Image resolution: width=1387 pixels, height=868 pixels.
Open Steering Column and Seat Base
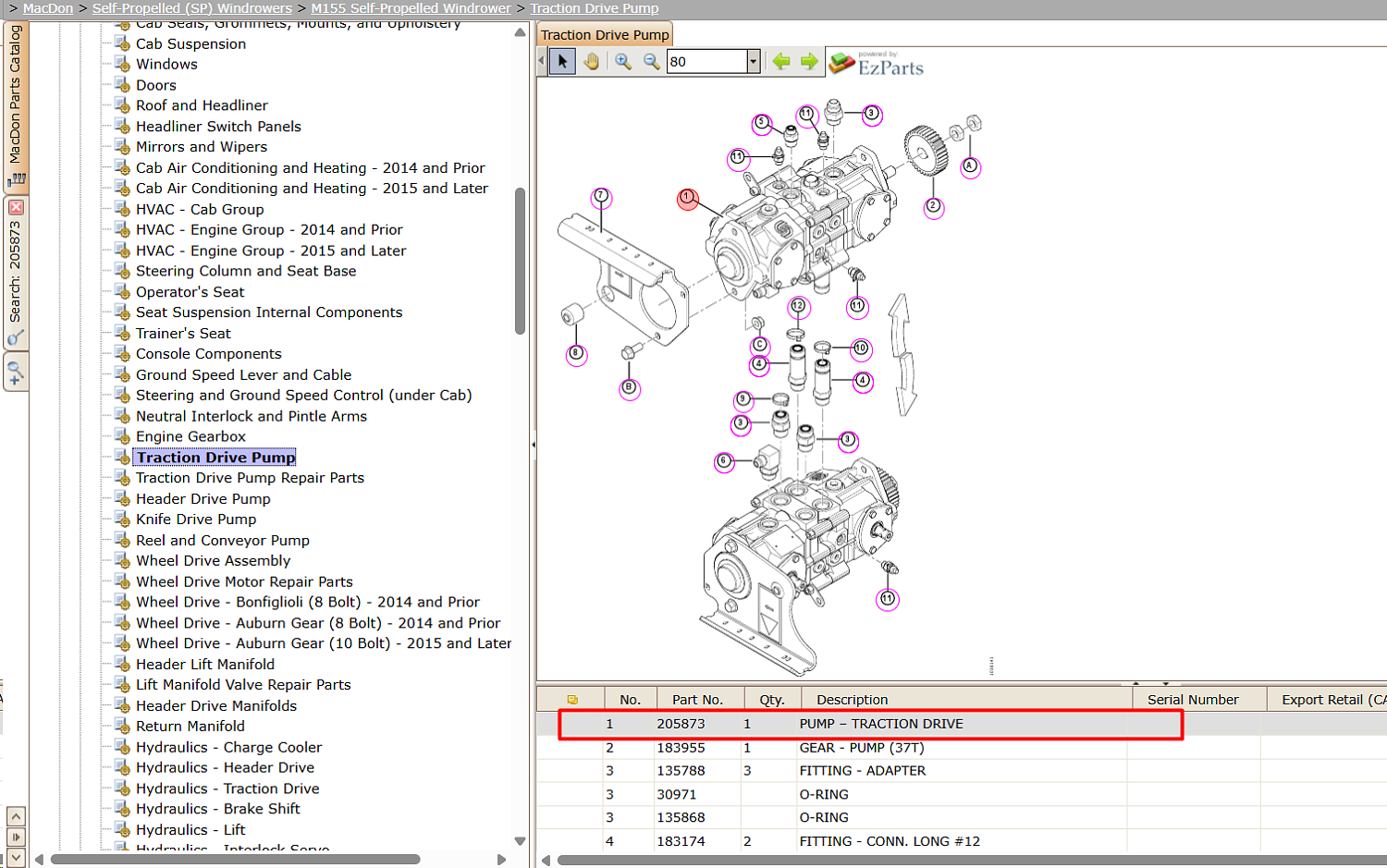tap(246, 271)
